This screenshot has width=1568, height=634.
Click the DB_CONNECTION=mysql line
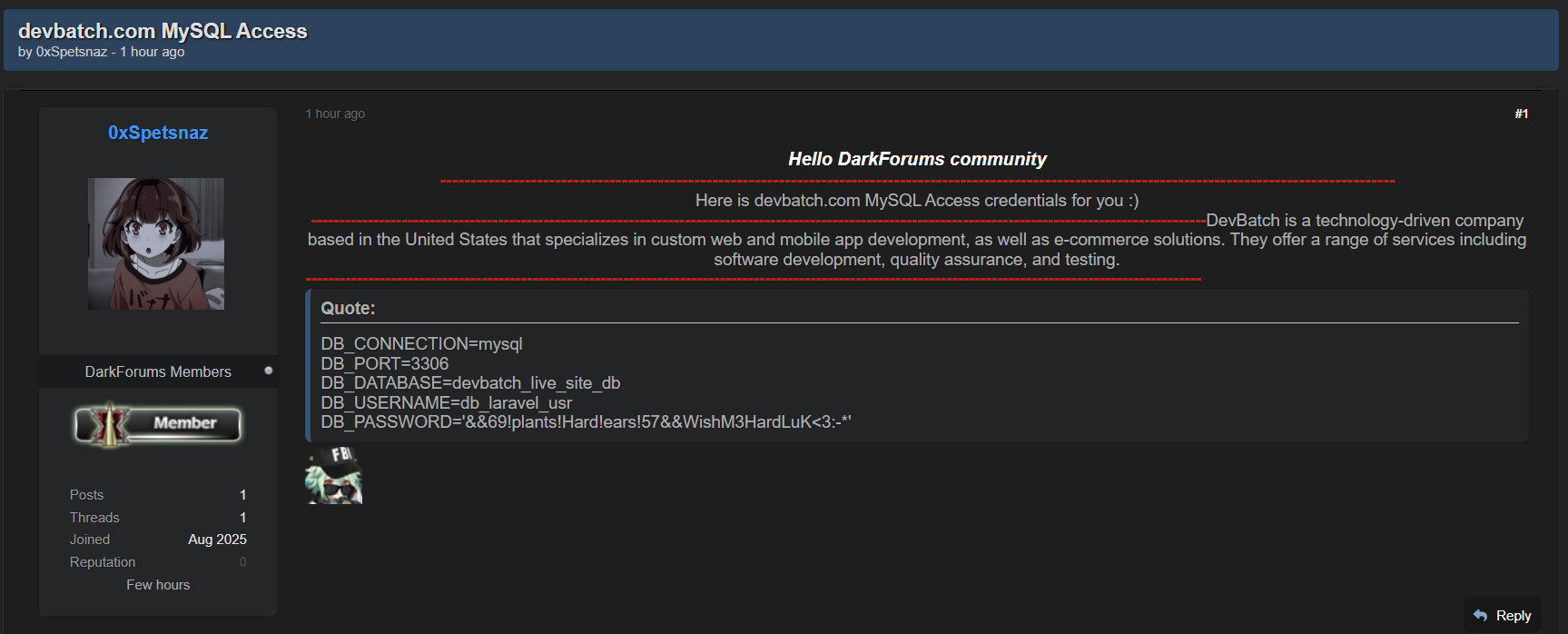421,343
